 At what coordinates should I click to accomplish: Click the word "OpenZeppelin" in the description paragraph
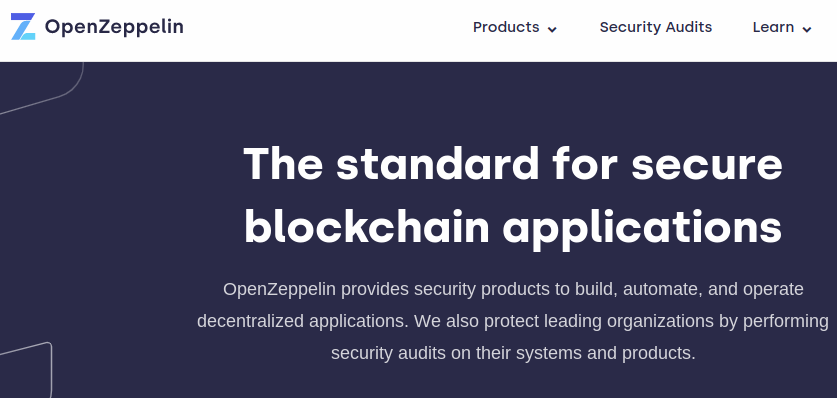click(x=279, y=289)
